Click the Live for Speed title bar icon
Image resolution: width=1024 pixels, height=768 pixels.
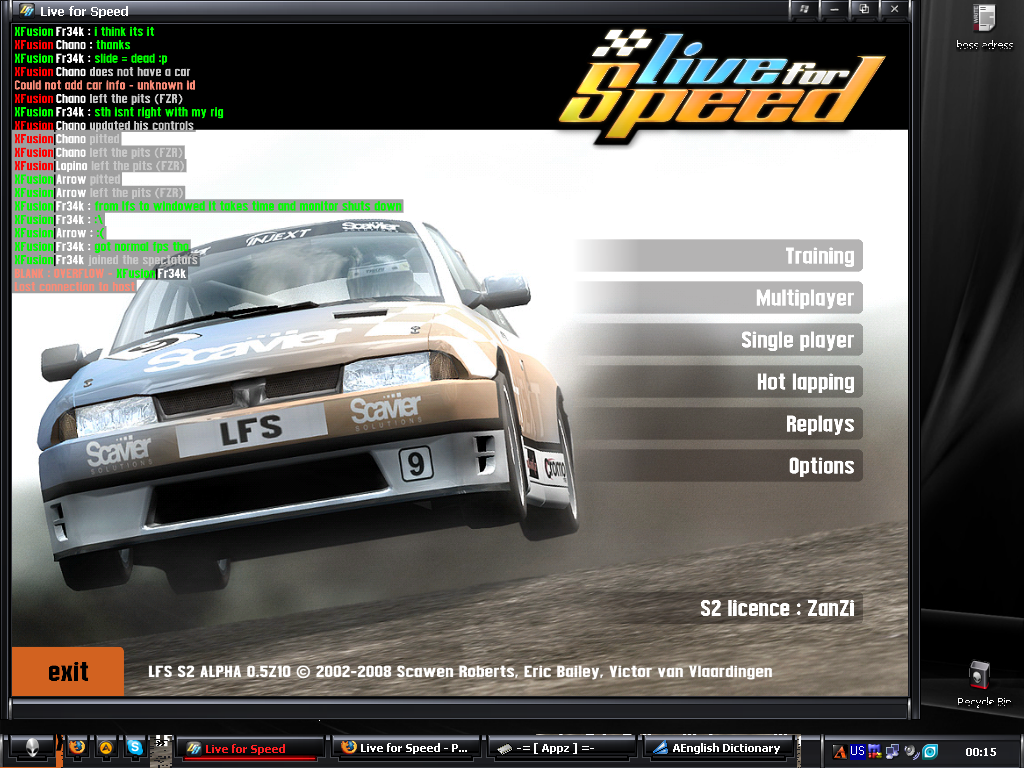(x=26, y=10)
